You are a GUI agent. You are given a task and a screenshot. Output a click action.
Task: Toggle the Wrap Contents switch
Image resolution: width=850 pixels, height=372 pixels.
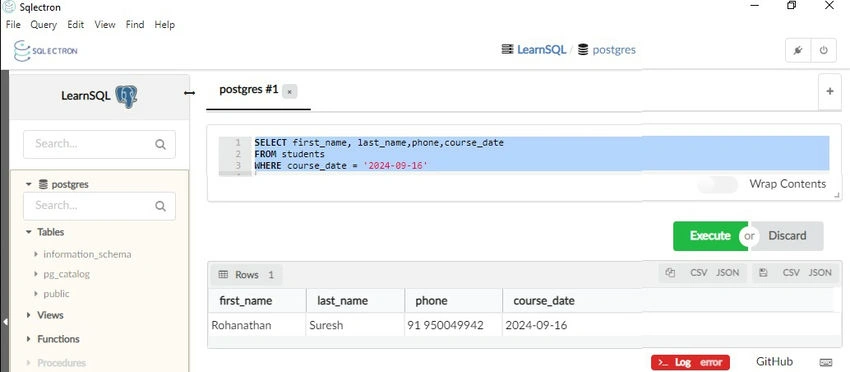[x=717, y=184]
